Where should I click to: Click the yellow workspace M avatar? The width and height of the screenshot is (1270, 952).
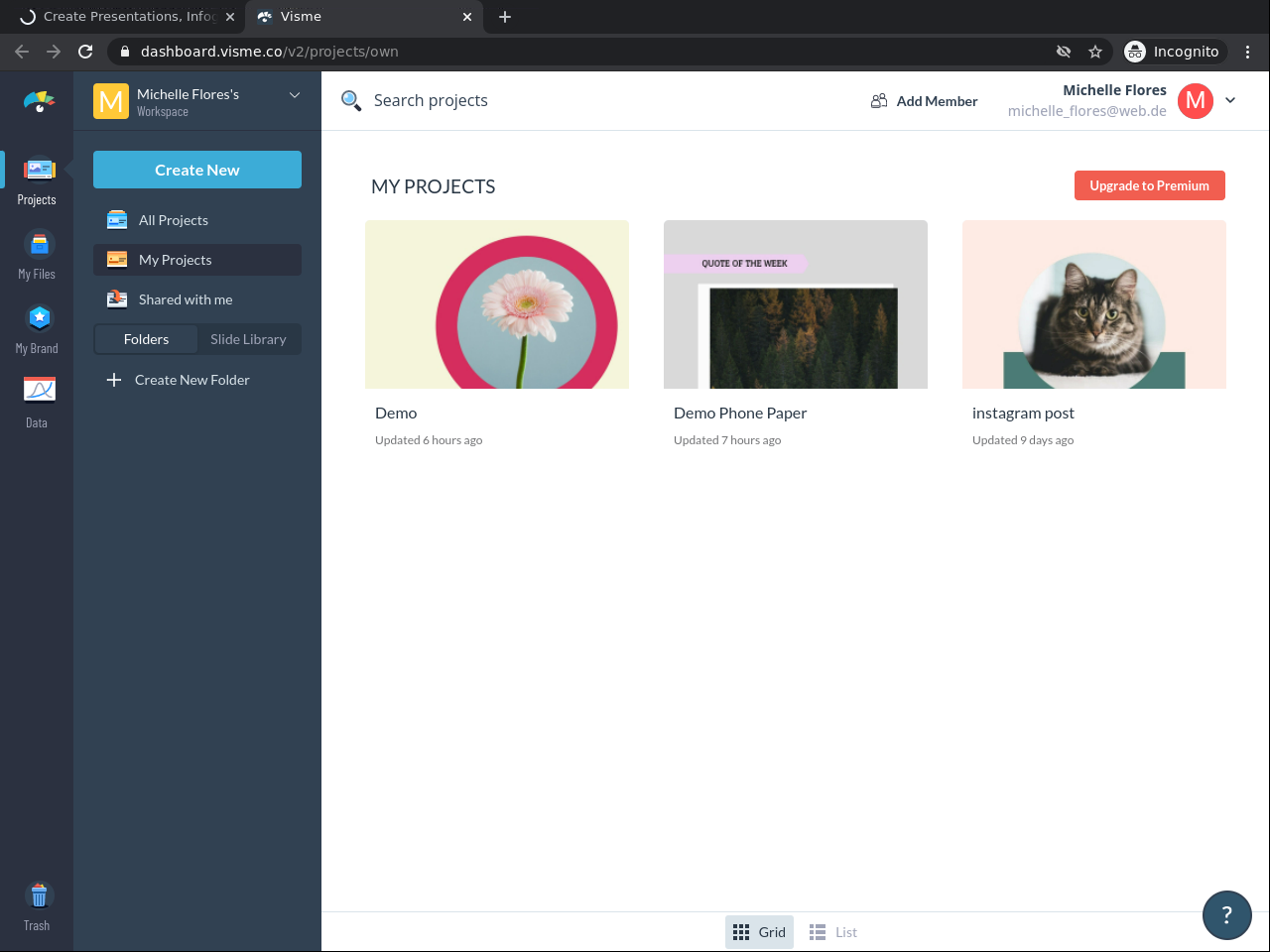click(x=111, y=101)
